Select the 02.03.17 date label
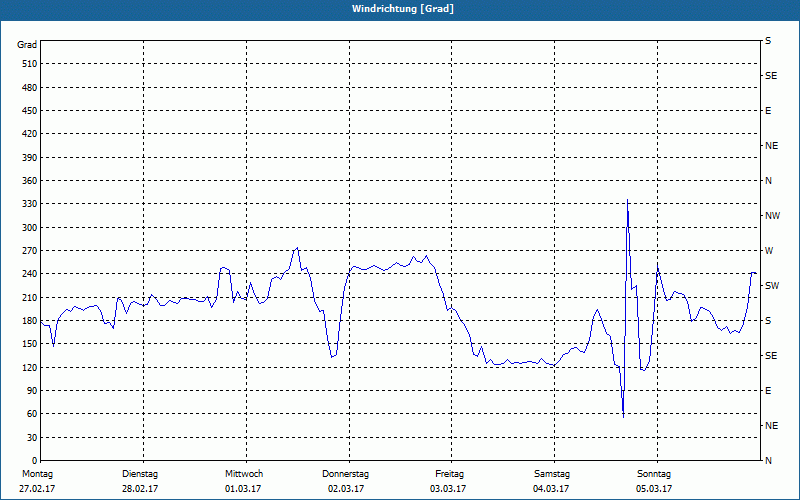This screenshot has height=500, width=800. [346, 489]
